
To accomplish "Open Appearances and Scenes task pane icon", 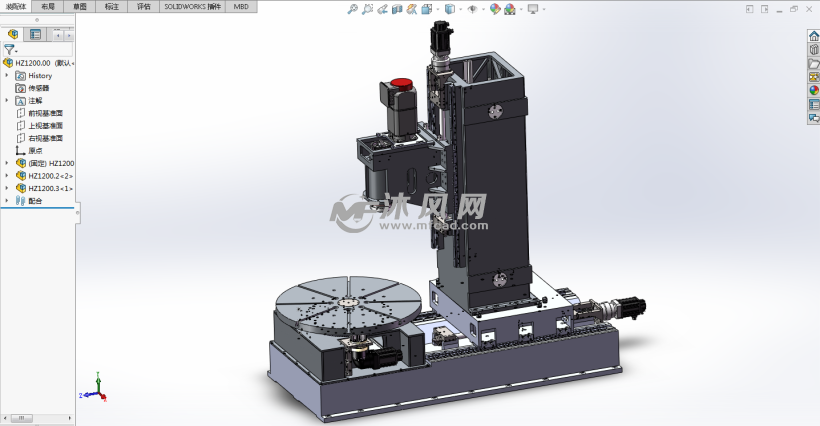I will [x=814, y=90].
